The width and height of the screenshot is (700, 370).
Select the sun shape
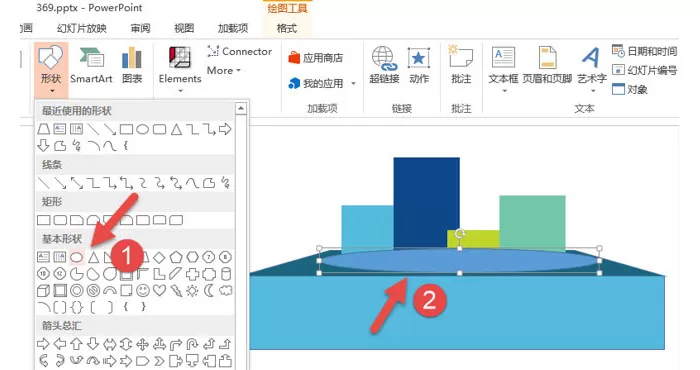point(192,291)
